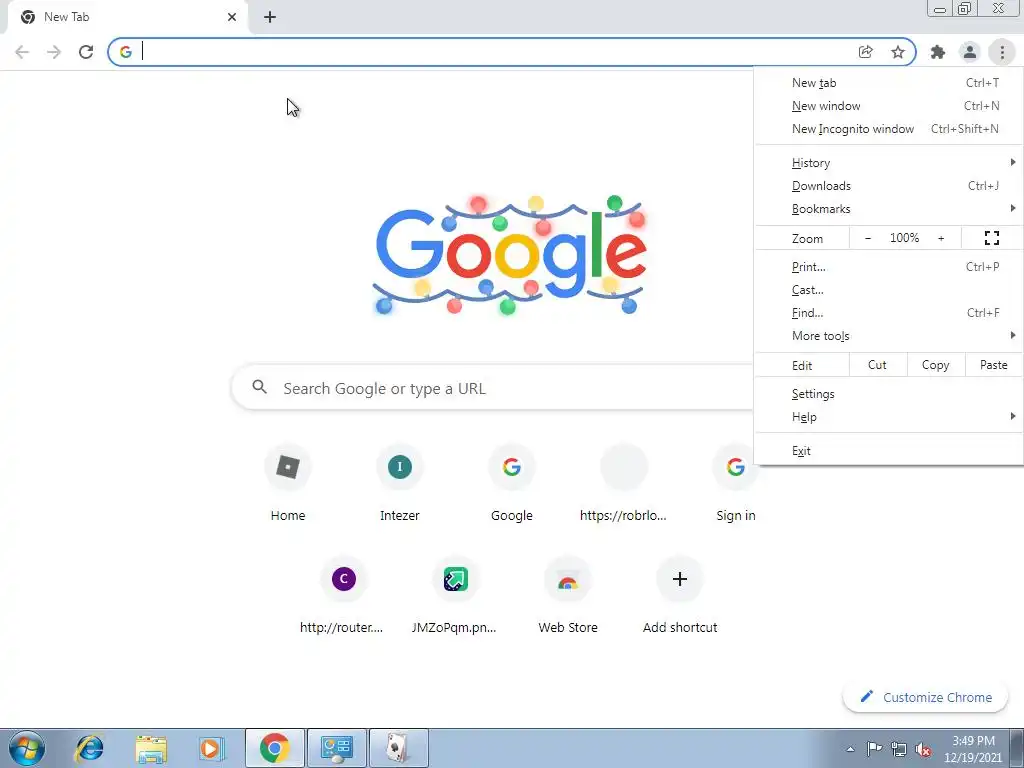Show hidden tray icons arrow
Image resolution: width=1024 pixels, height=768 pixels.
click(850, 750)
